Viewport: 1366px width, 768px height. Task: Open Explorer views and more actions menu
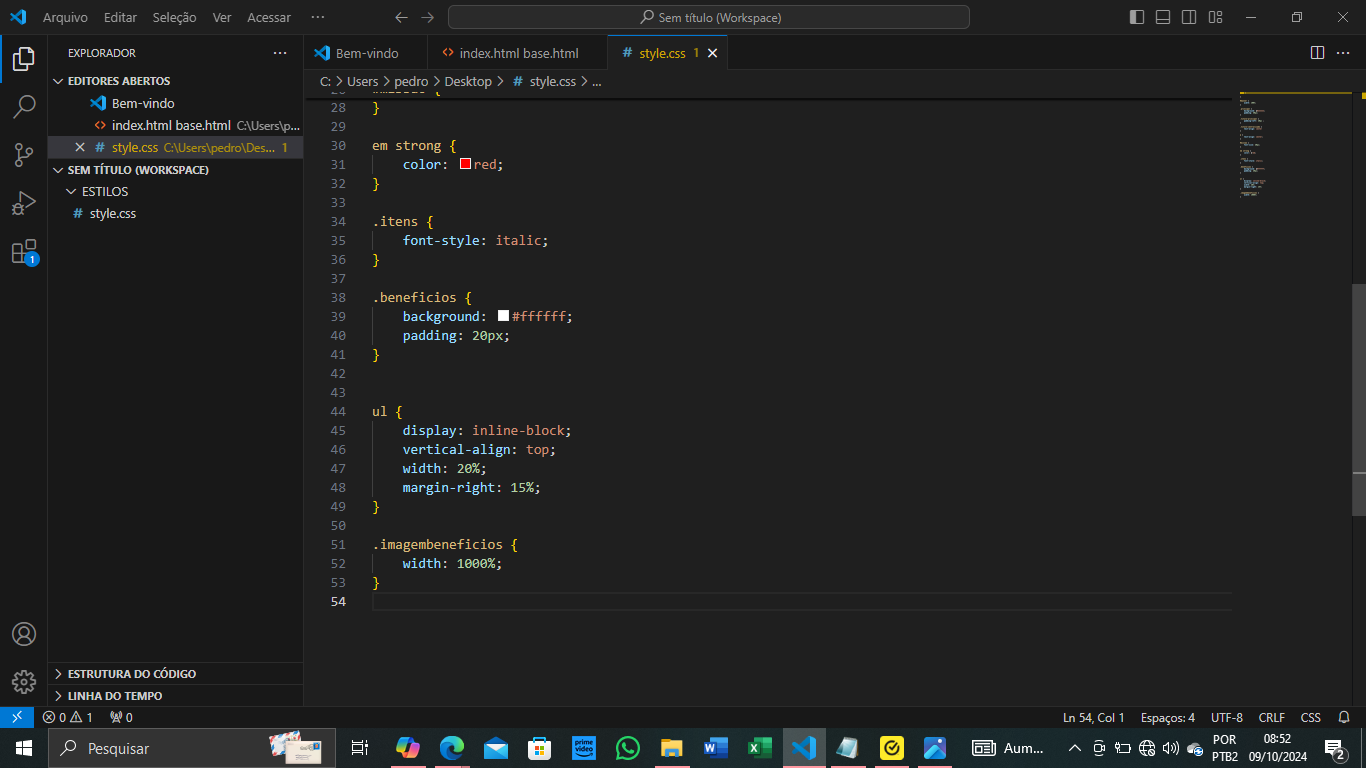tap(280, 53)
